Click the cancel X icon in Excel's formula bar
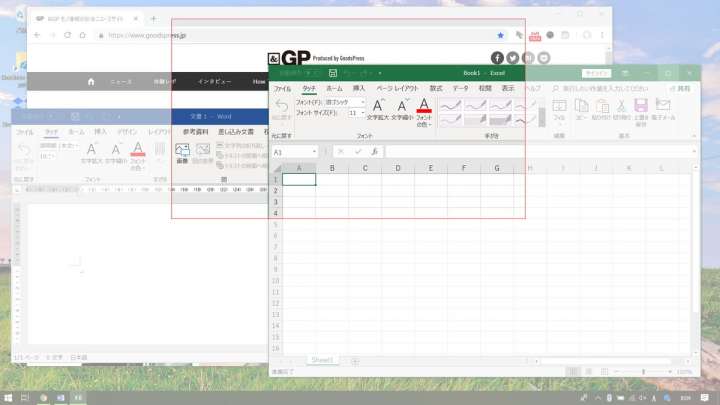 [x=341, y=152]
